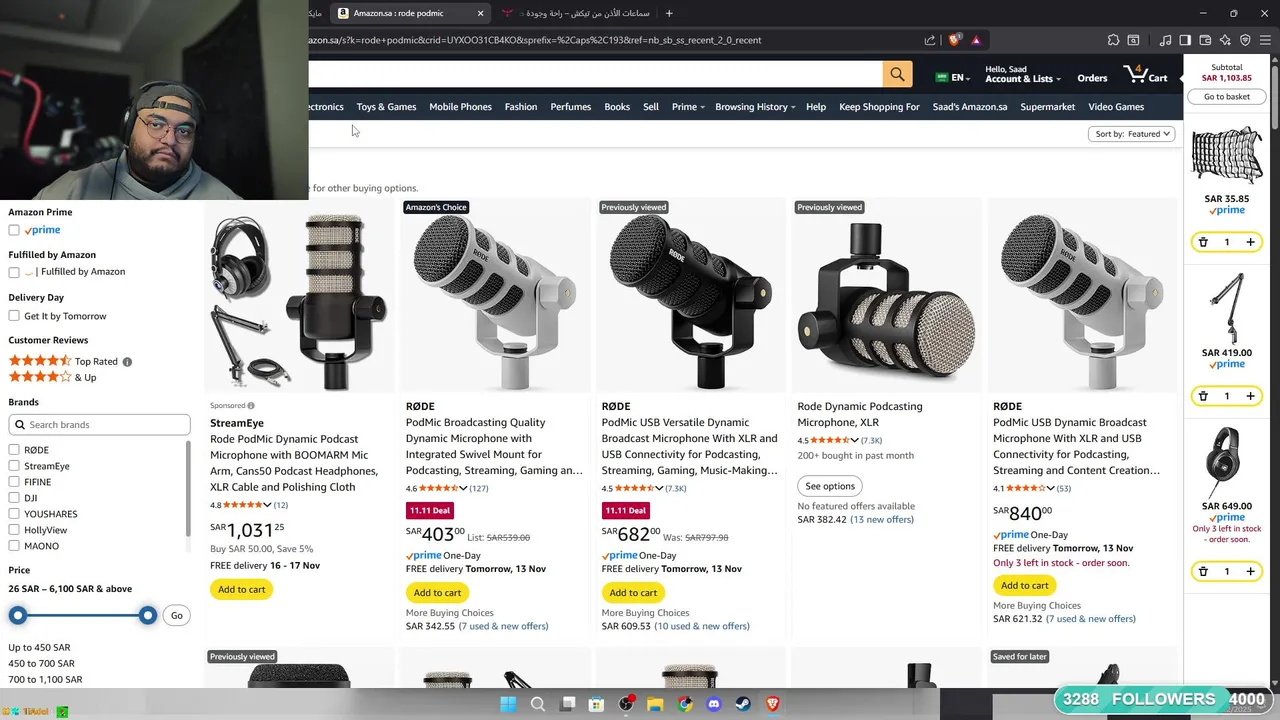Viewport: 1280px width, 720px height.
Task: Click the Brave shield icon in address bar
Action: point(954,40)
